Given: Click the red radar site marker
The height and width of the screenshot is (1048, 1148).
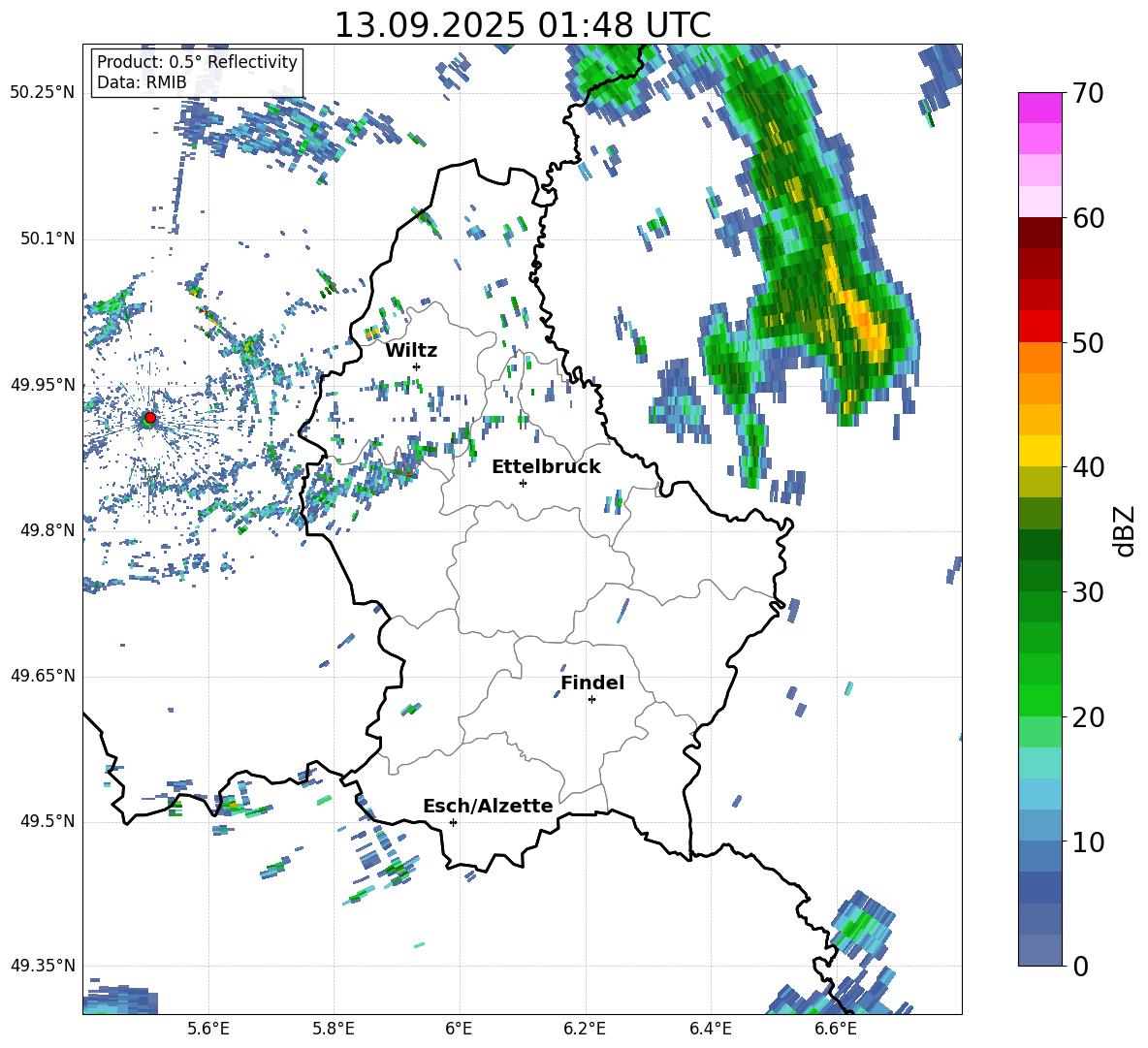Looking at the screenshot, I should pos(150,418).
